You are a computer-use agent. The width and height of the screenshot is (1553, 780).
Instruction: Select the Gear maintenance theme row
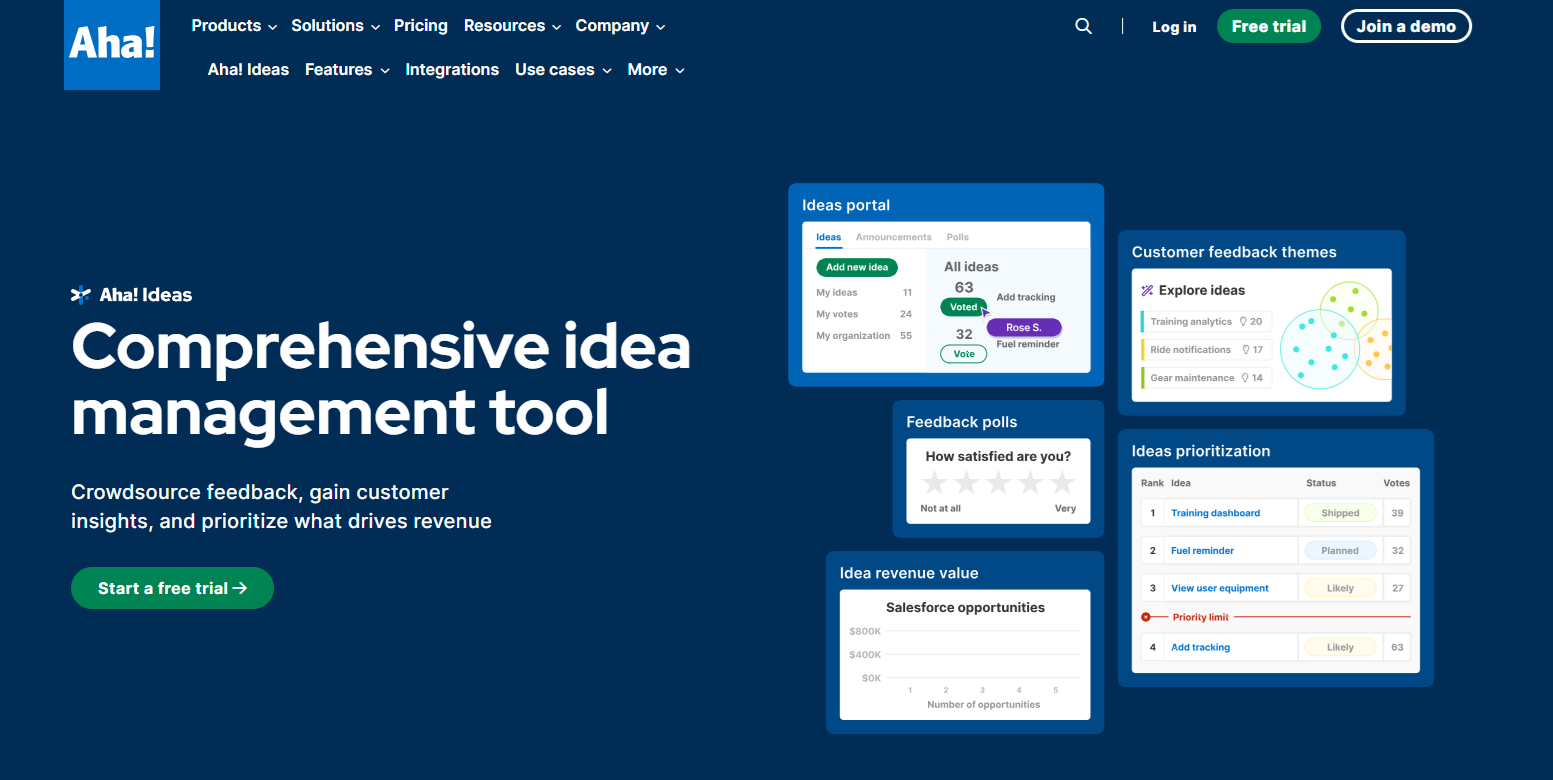coord(1206,378)
